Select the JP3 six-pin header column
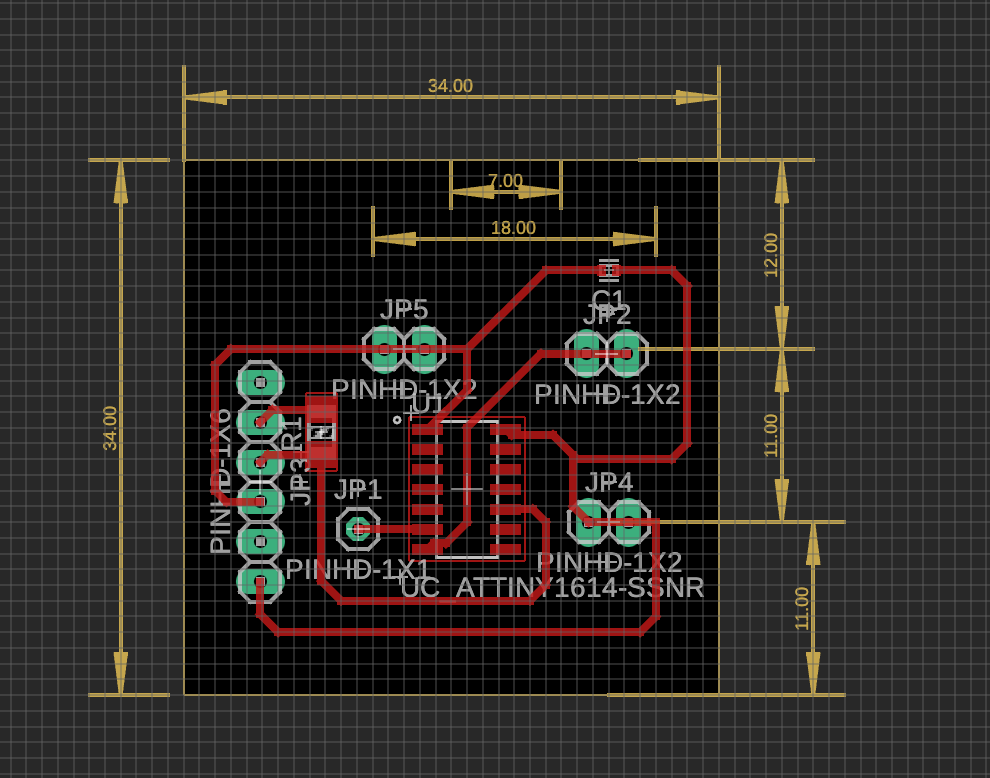This screenshot has height=778, width=990. point(261,480)
